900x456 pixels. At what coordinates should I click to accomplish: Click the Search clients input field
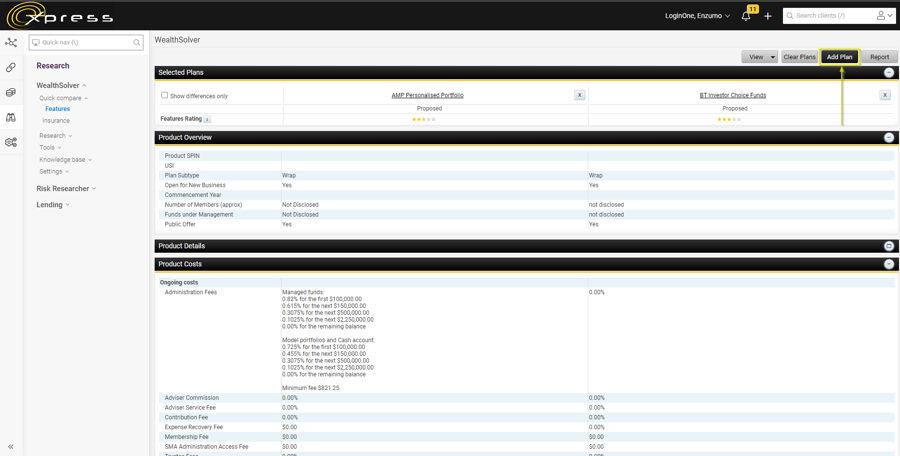[x=830, y=16]
